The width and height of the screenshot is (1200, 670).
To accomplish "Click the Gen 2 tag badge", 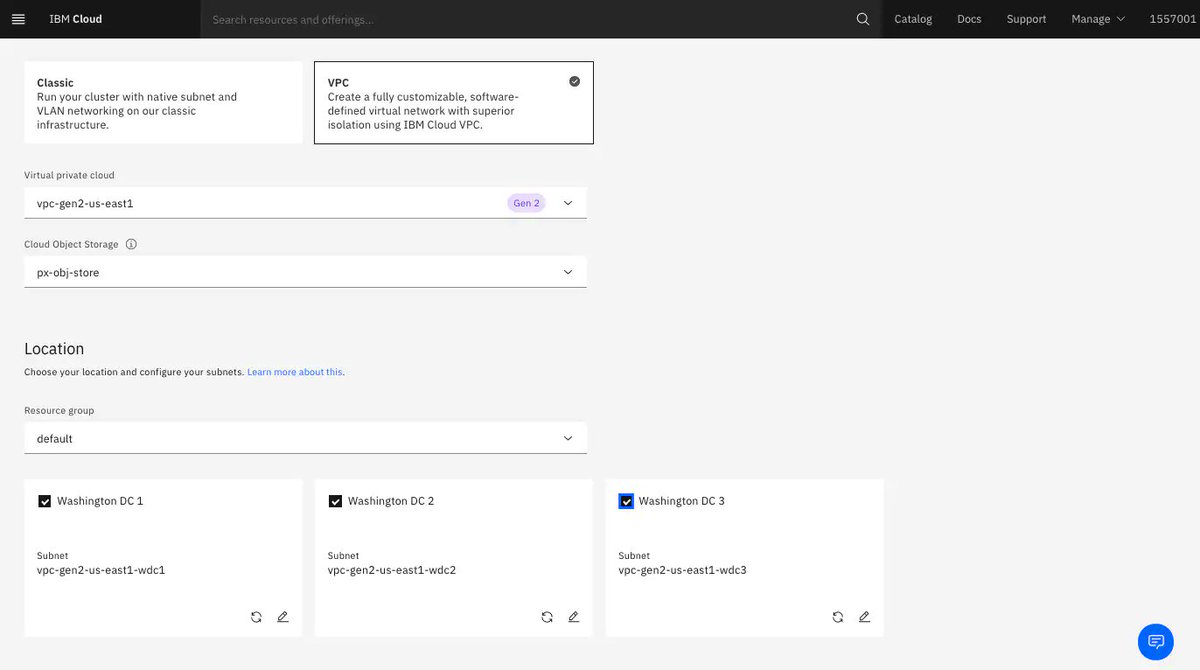I will [x=526, y=203].
